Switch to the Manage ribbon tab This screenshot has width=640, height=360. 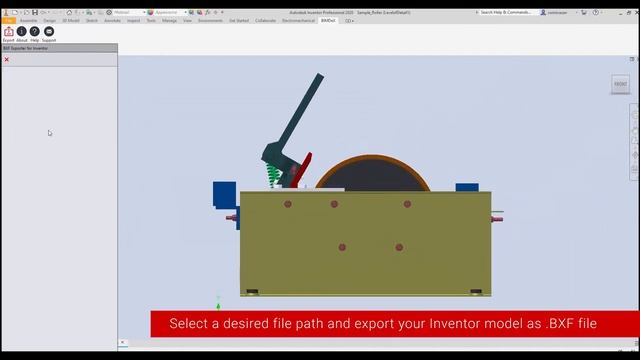tap(169, 20)
